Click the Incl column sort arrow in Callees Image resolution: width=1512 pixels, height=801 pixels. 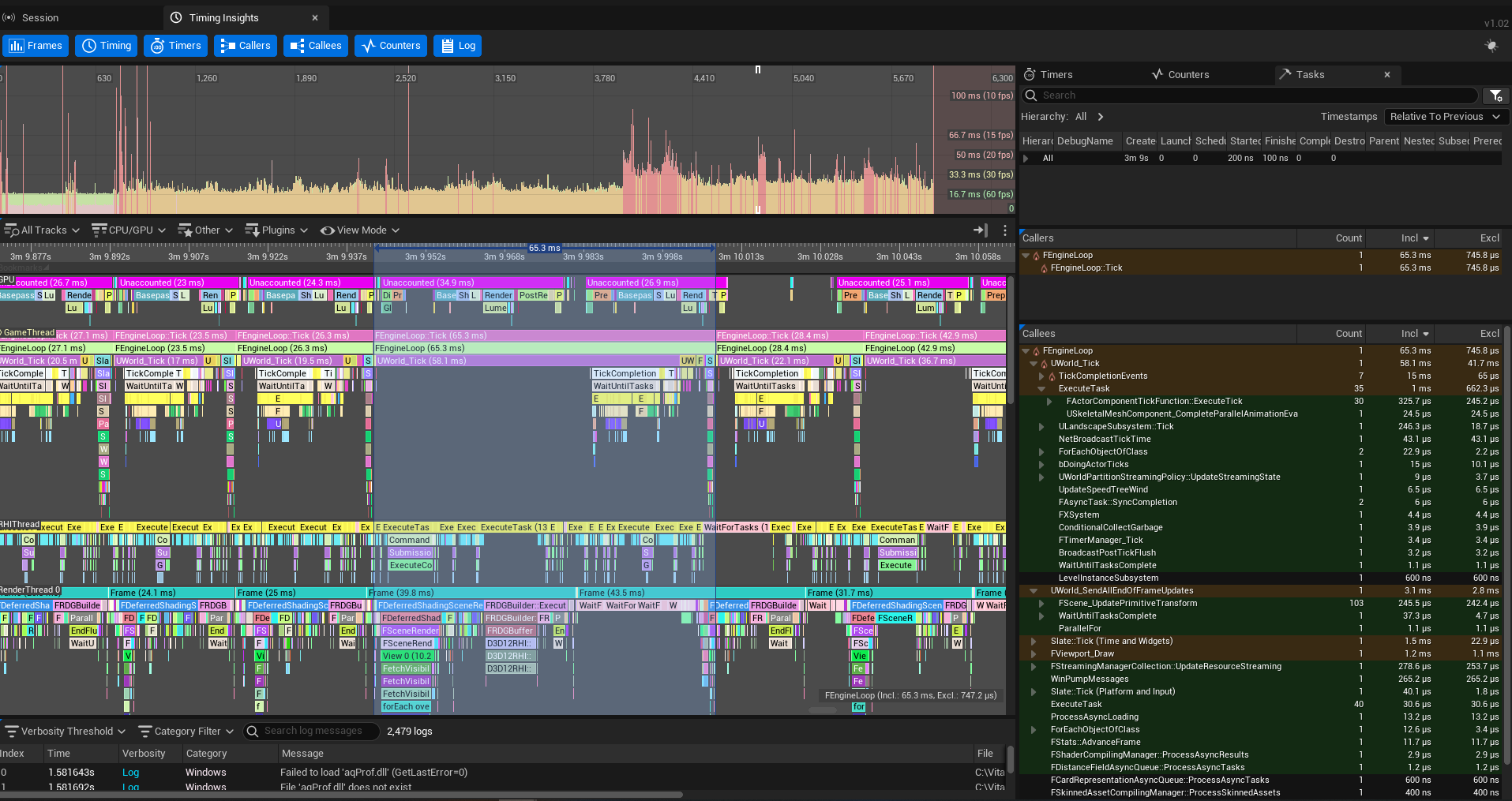click(x=1426, y=334)
